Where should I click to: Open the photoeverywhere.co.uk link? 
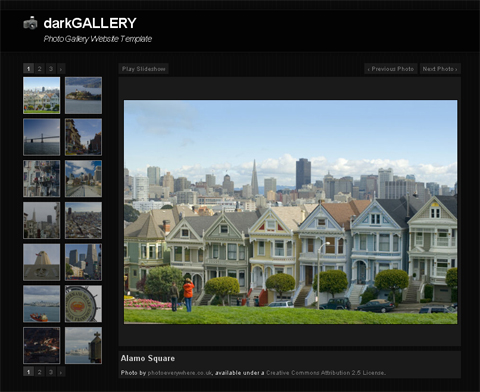pos(180,373)
